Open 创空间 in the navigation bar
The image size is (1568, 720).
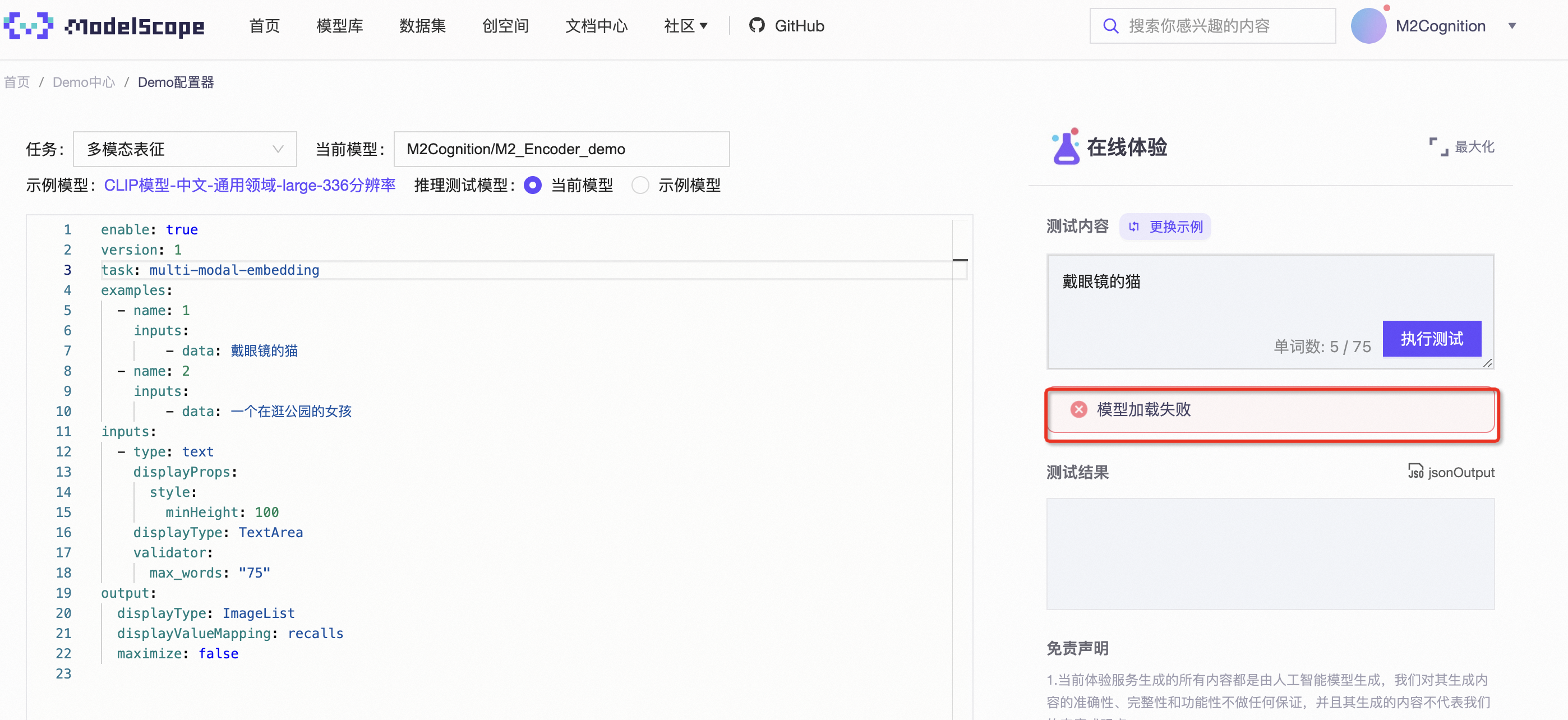[505, 26]
